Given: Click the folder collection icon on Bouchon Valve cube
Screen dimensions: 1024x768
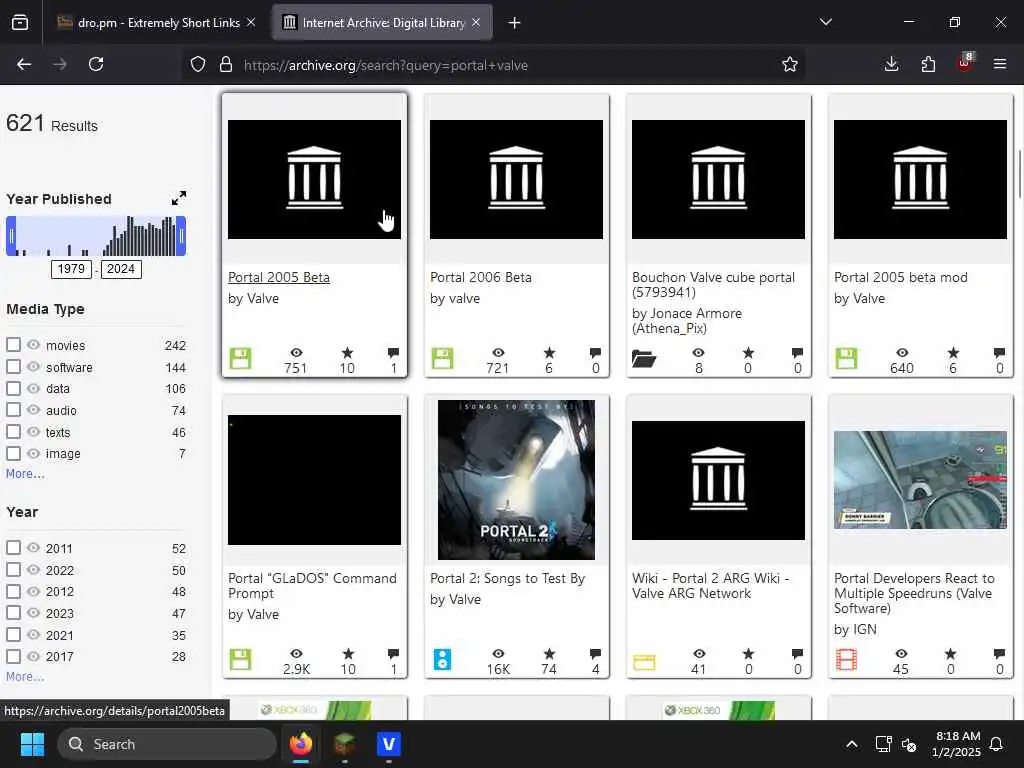Looking at the screenshot, I should click(x=644, y=359).
